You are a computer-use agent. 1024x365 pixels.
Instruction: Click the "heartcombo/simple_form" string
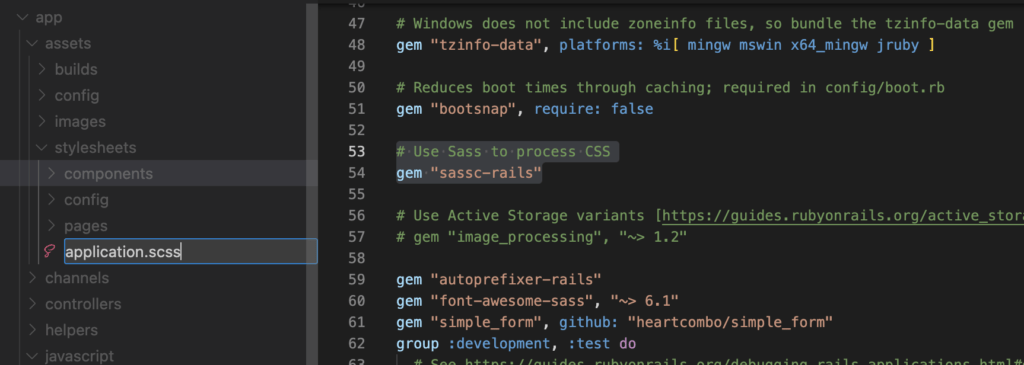click(x=730, y=322)
